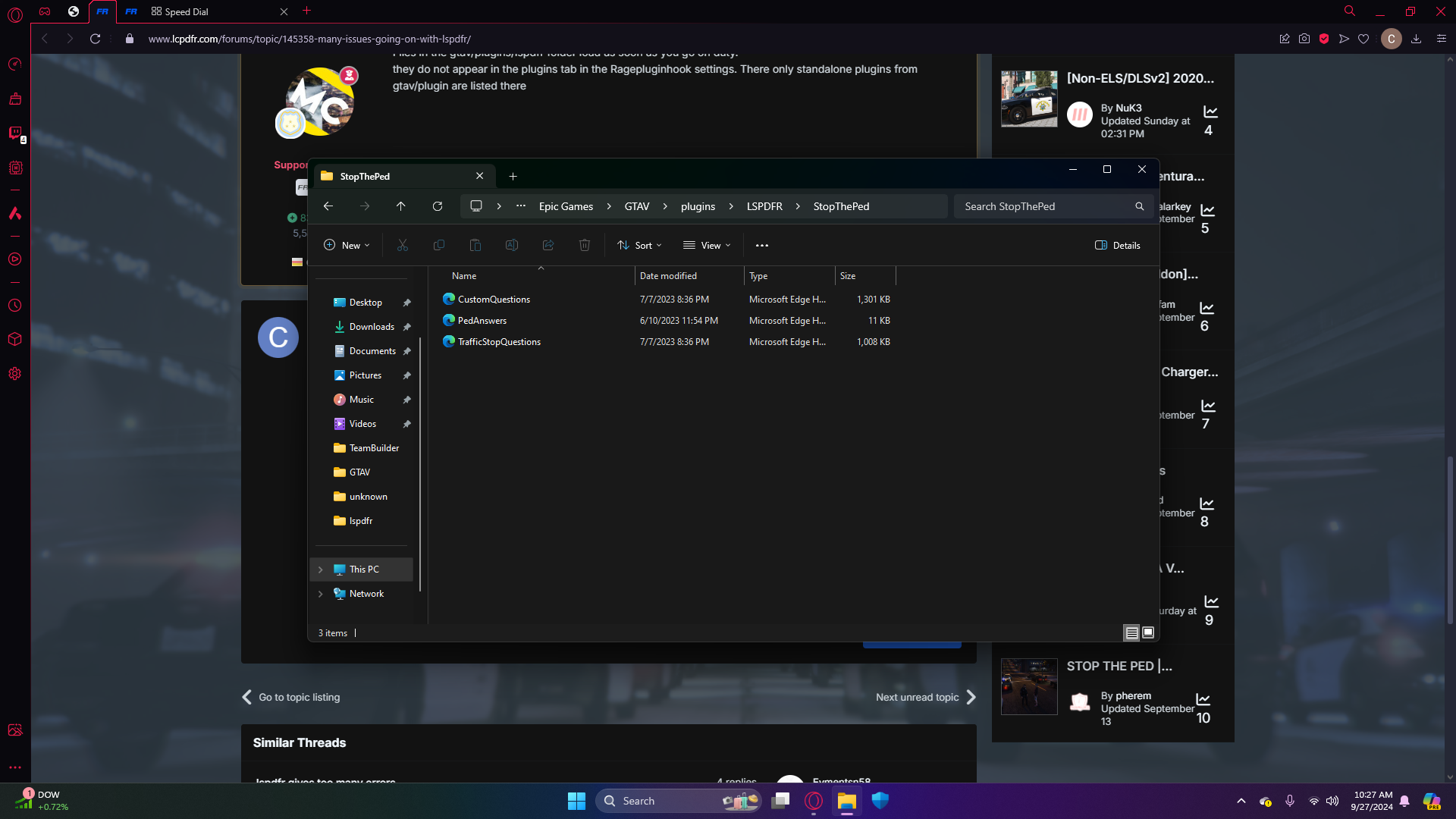Open Opera sidebar settings gear
The width and height of the screenshot is (1456, 819).
[15, 374]
